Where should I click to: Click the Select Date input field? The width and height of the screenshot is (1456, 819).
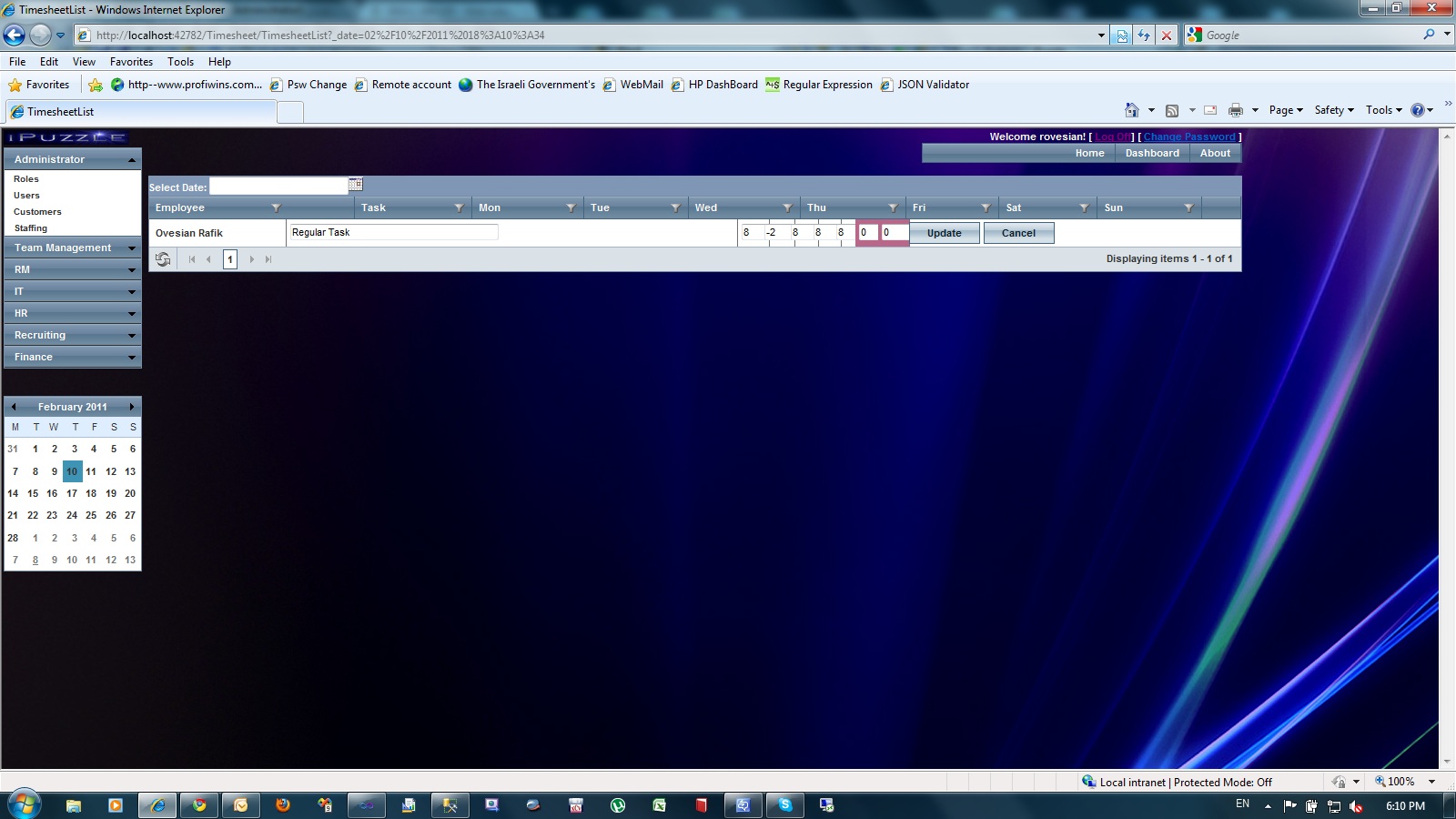(278, 186)
